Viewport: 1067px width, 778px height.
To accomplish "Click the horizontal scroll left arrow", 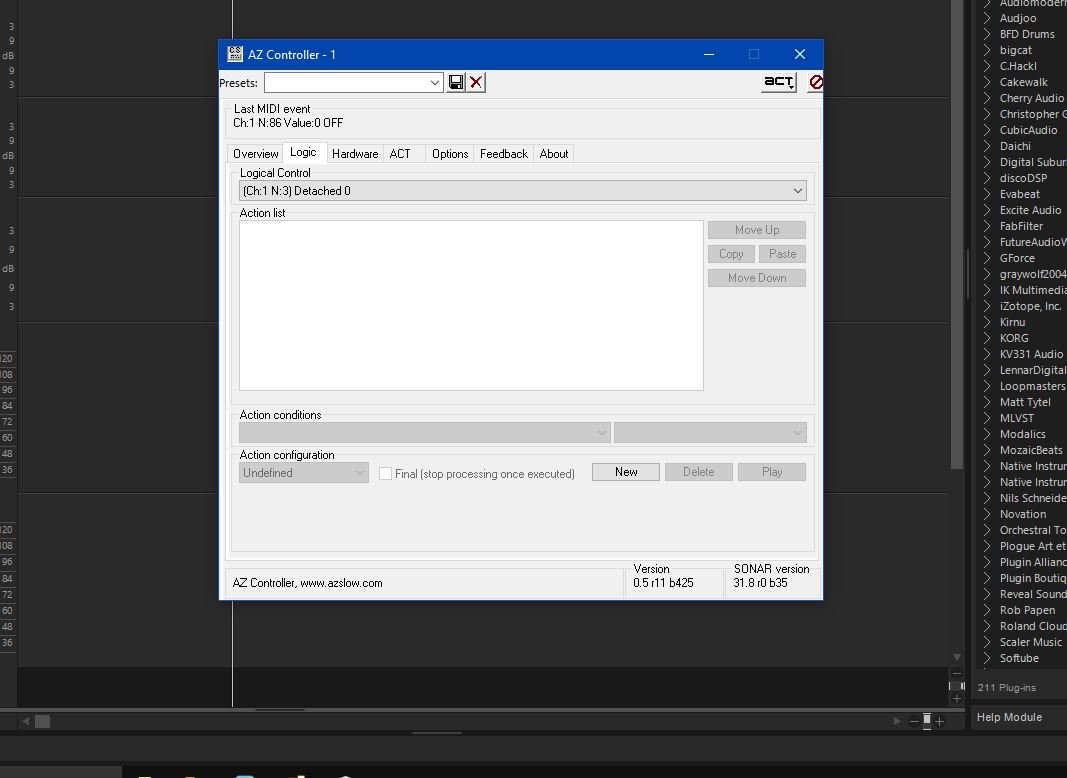I will [x=26, y=721].
